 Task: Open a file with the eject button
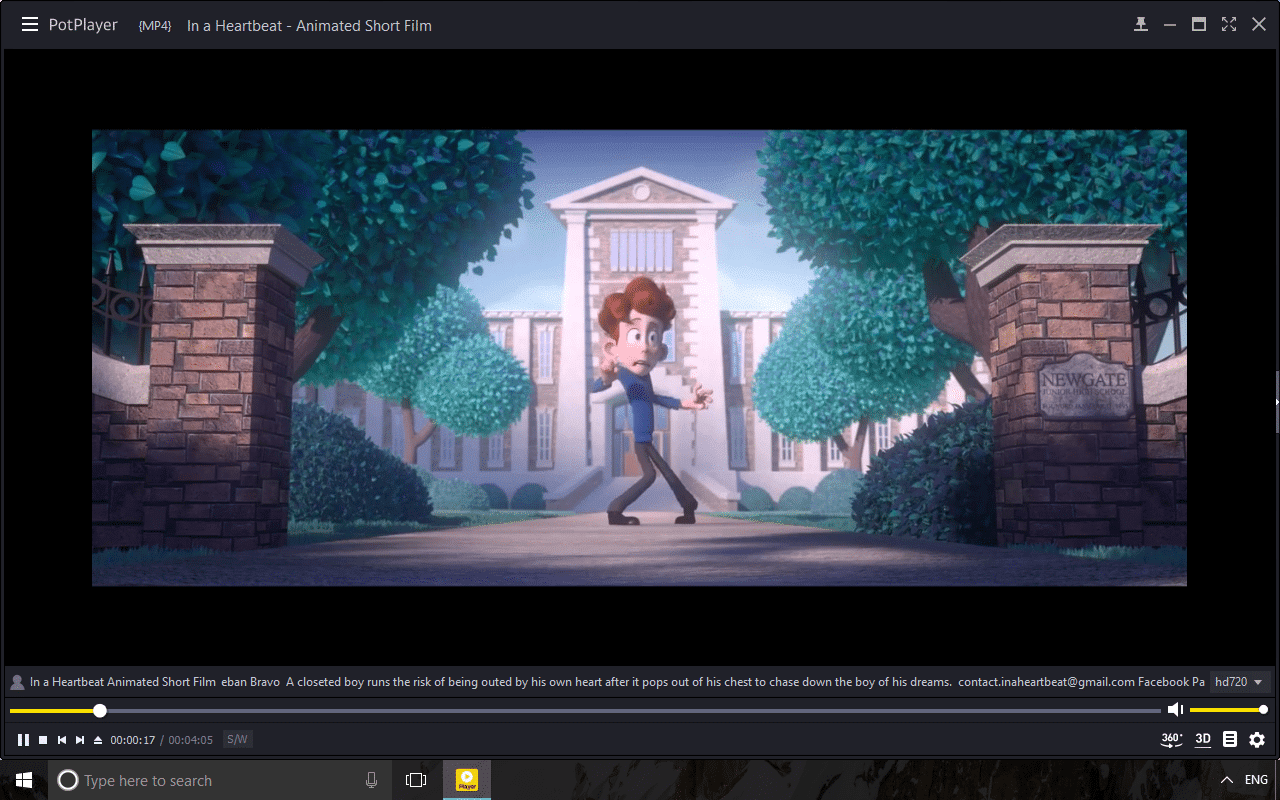click(x=98, y=740)
